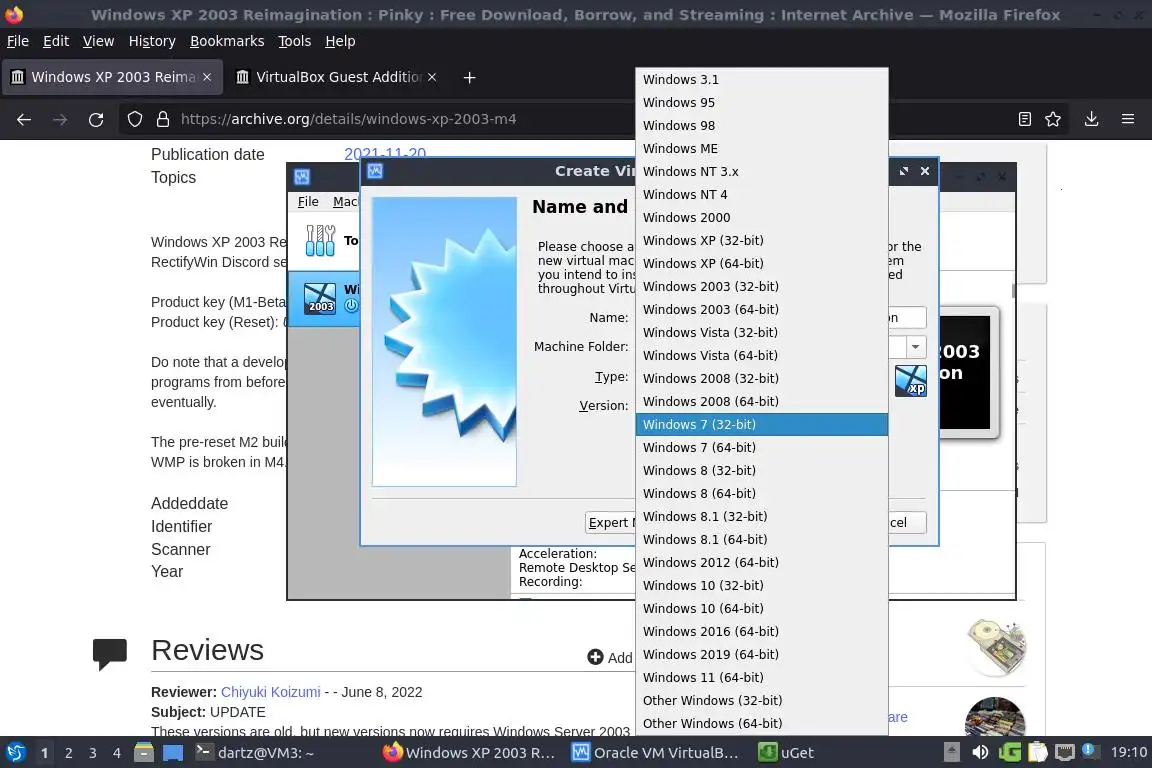The image size is (1152, 768).
Task: Select Other Windows (32-bit) entry
Action: (761, 700)
